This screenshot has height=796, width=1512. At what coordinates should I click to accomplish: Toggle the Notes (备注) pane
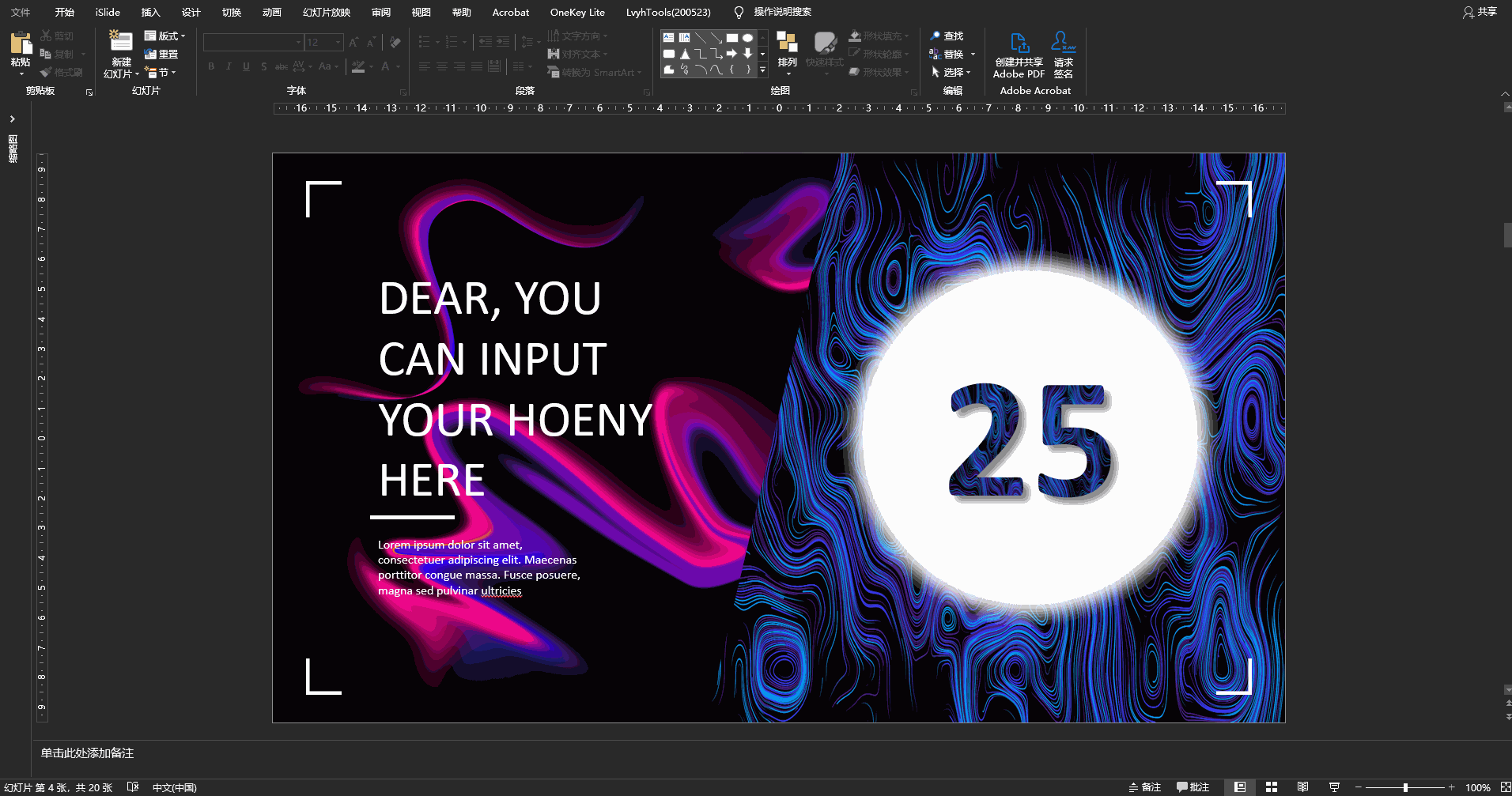tap(1145, 787)
